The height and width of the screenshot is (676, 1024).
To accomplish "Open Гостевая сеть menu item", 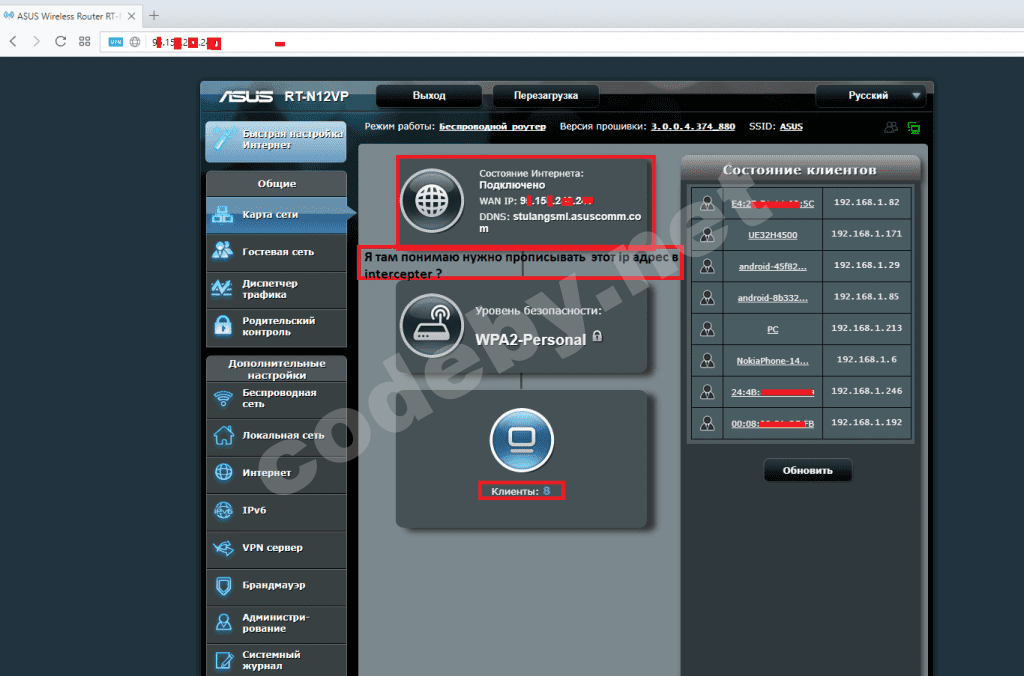I will 277,252.
